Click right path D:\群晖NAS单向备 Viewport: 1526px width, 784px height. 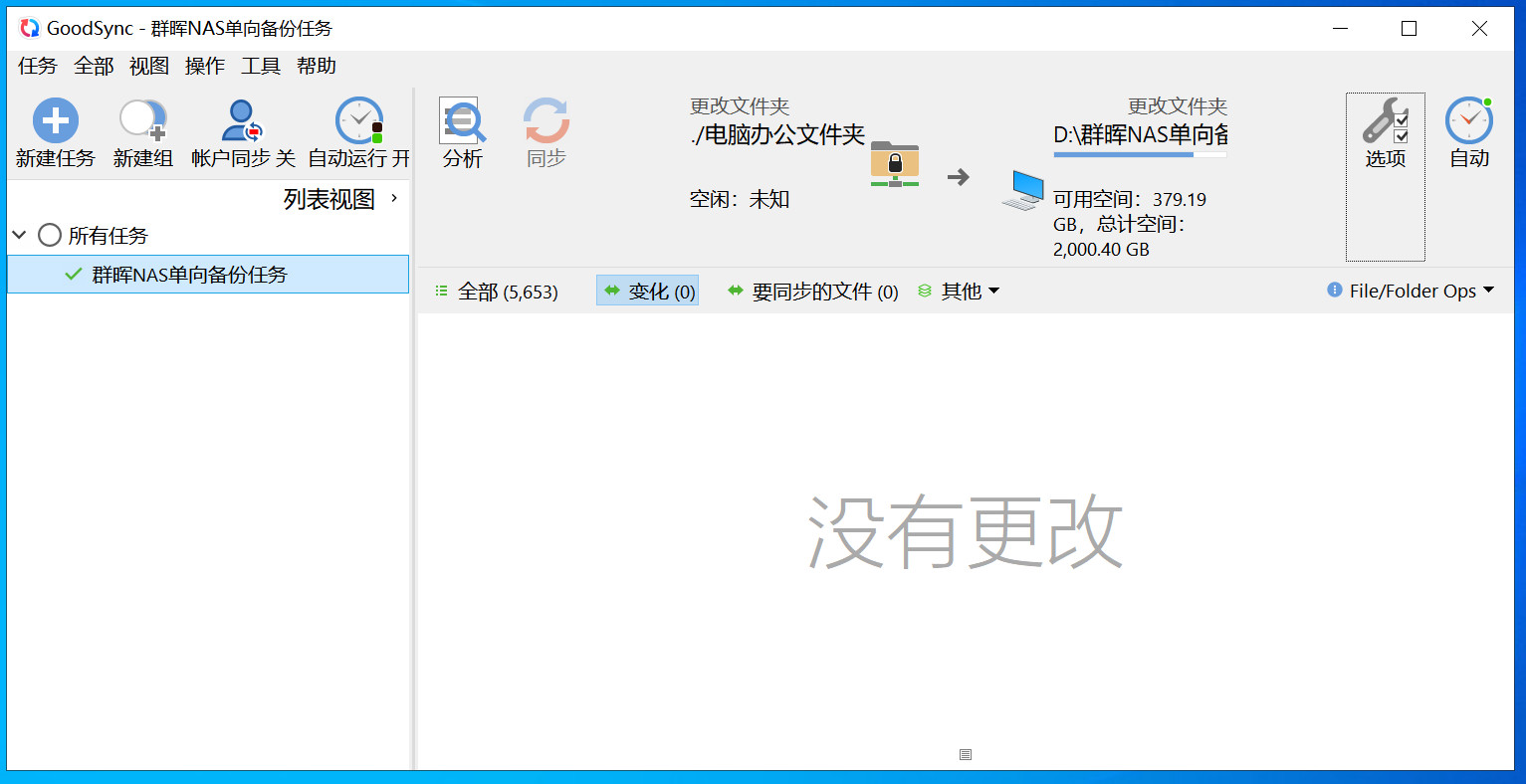tap(1141, 134)
